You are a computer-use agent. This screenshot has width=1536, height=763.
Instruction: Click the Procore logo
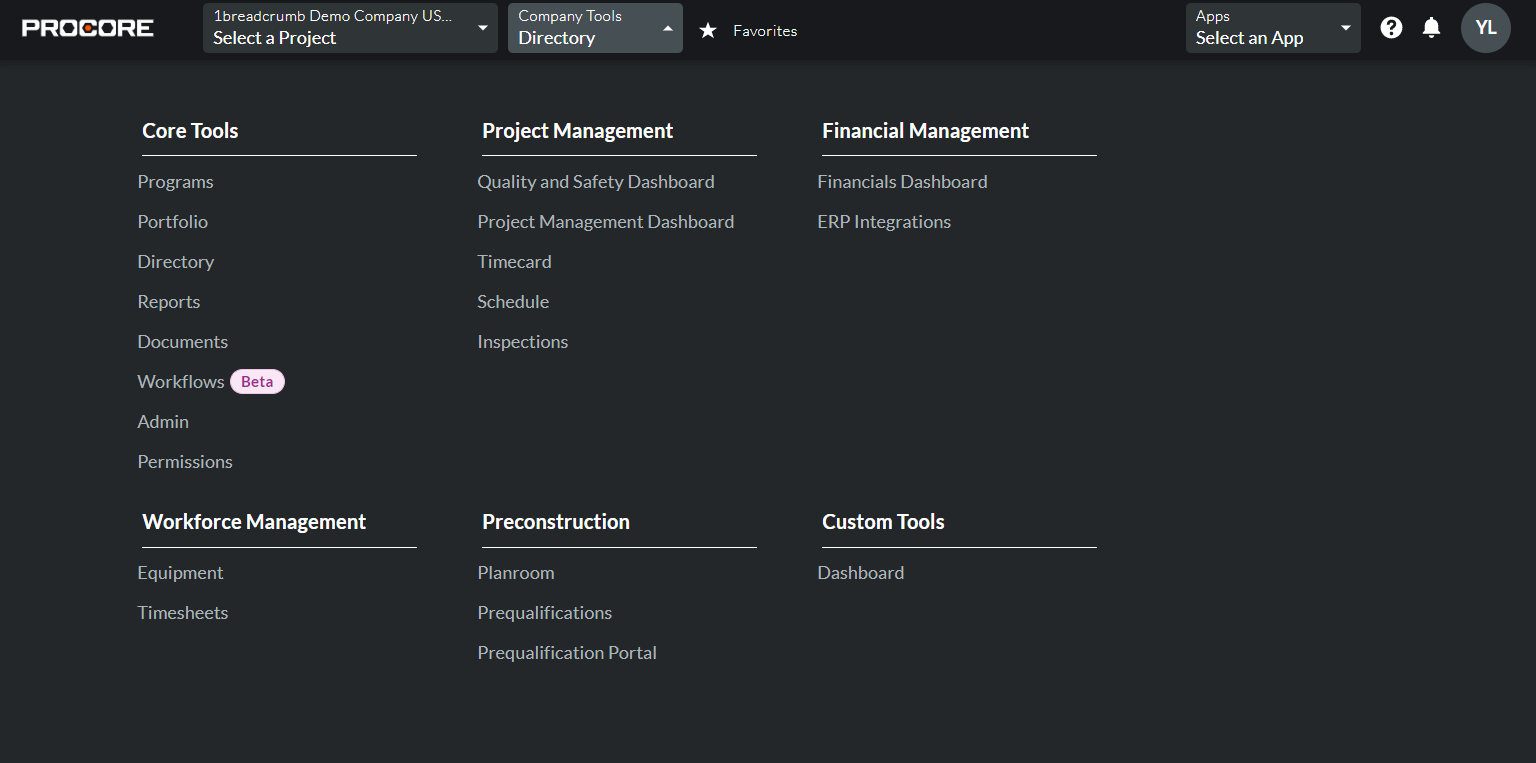tap(87, 27)
